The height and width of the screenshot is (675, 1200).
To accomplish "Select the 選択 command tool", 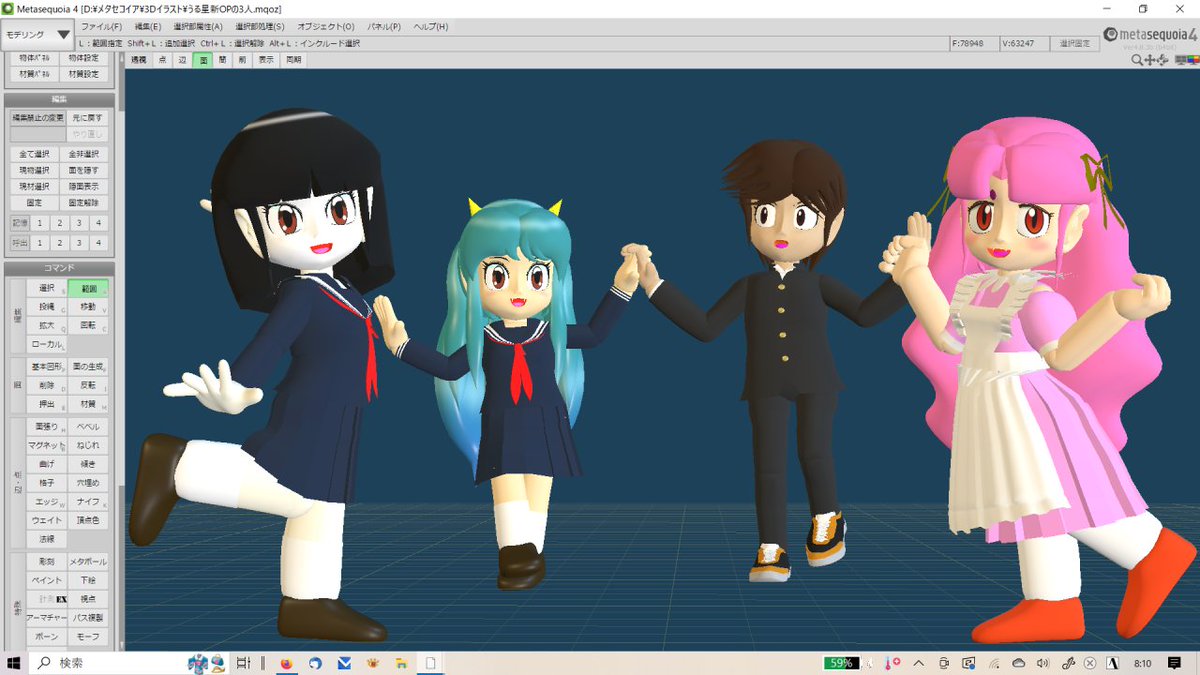I will click(x=46, y=288).
